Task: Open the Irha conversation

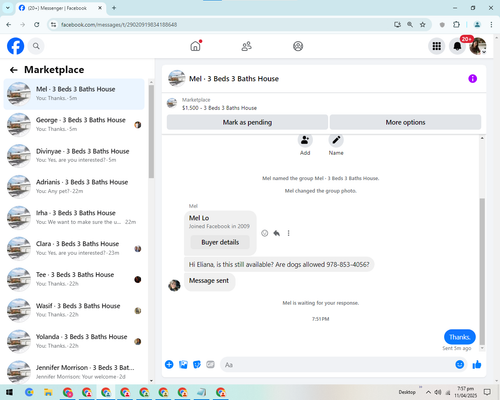Action: click(74, 217)
